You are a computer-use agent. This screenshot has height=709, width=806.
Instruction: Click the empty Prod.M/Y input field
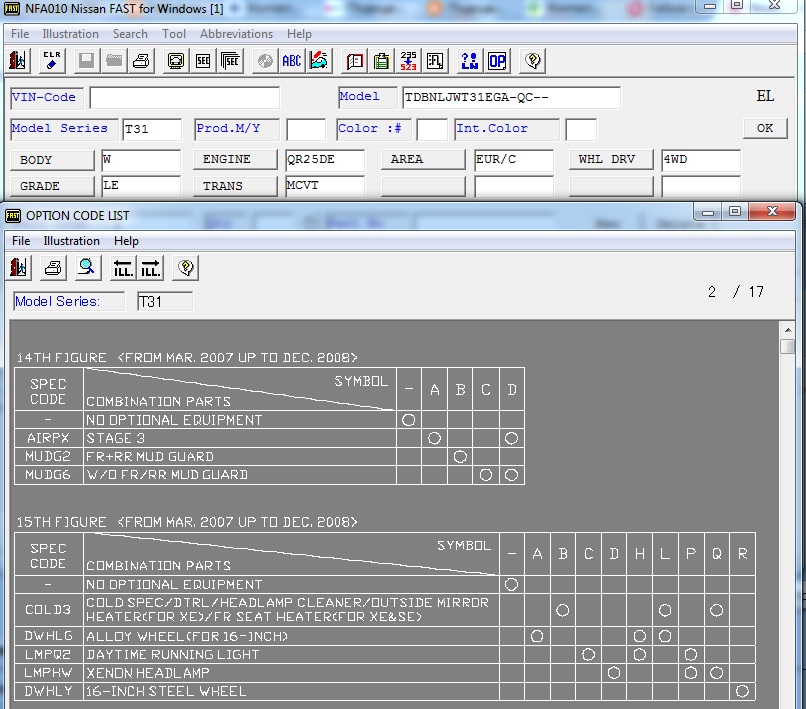click(306, 130)
